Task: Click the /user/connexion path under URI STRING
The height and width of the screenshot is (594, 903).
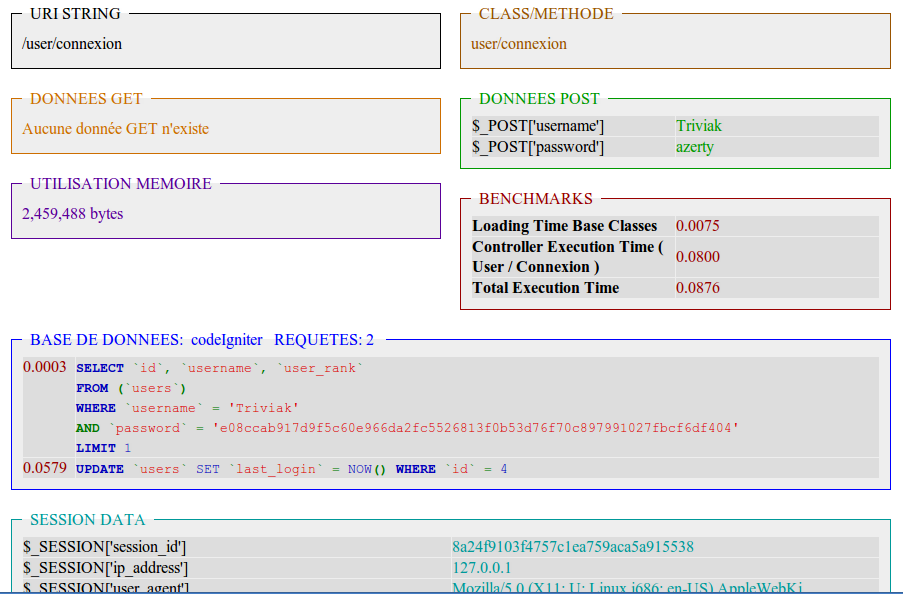Action: pyautogui.click(x=72, y=44)
